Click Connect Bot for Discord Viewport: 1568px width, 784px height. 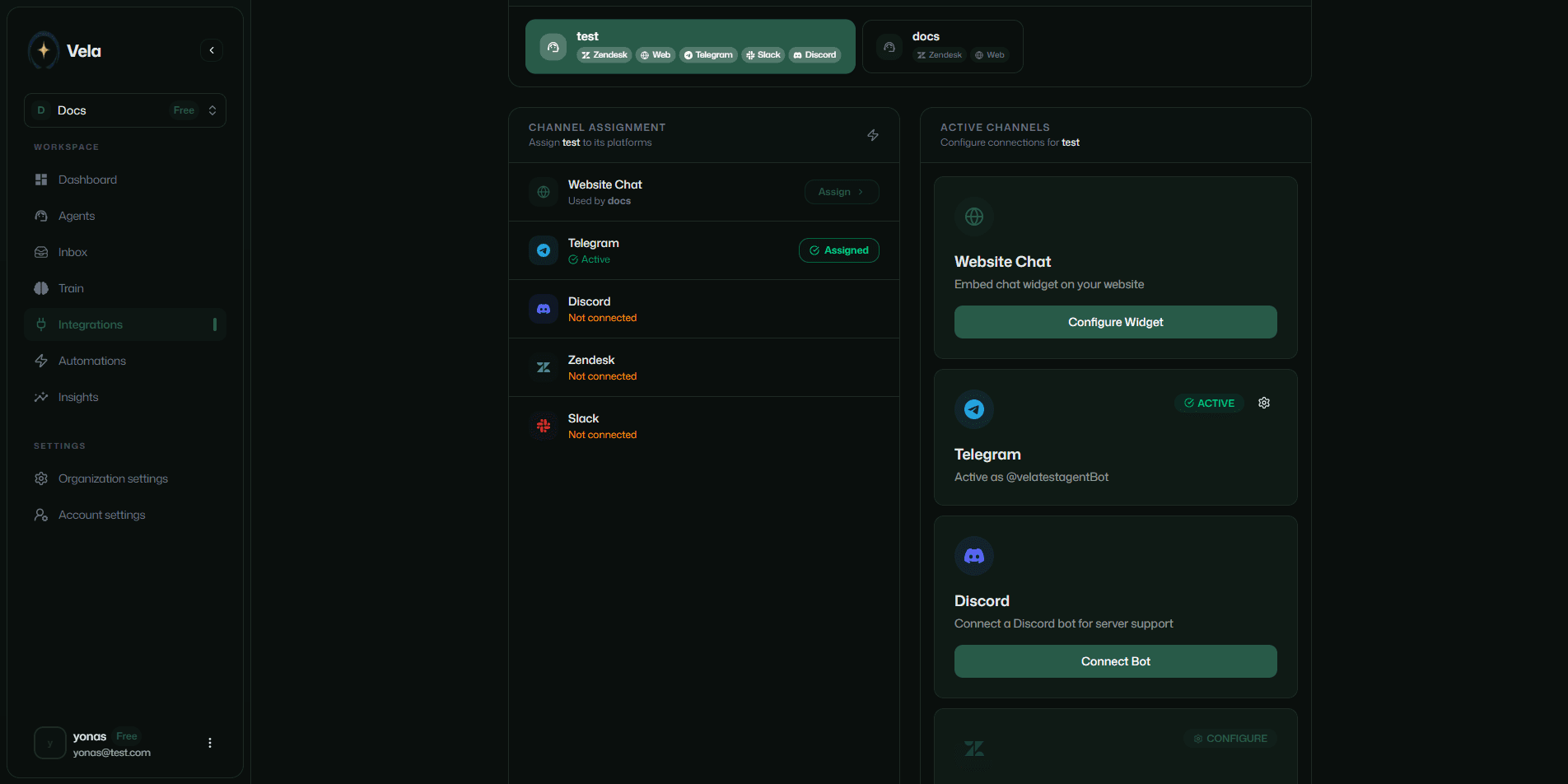[x=1116, y=661]
